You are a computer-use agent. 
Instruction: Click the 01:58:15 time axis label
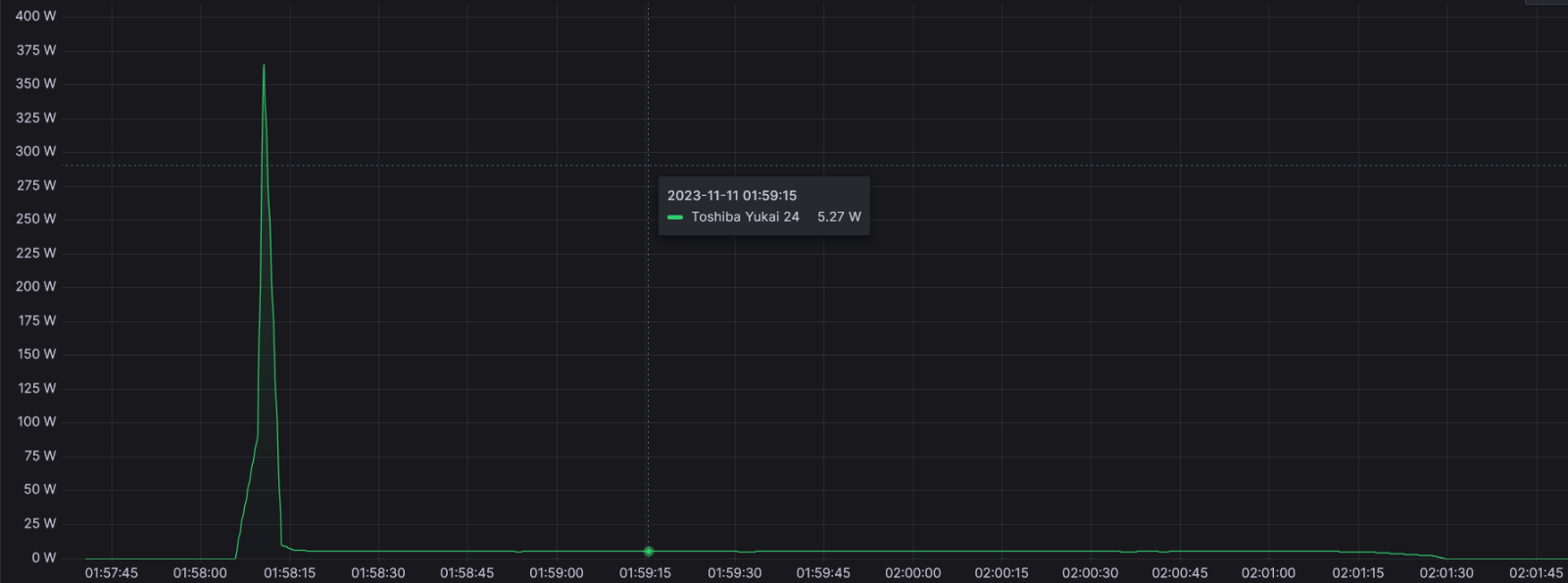[x=289, y=573]
